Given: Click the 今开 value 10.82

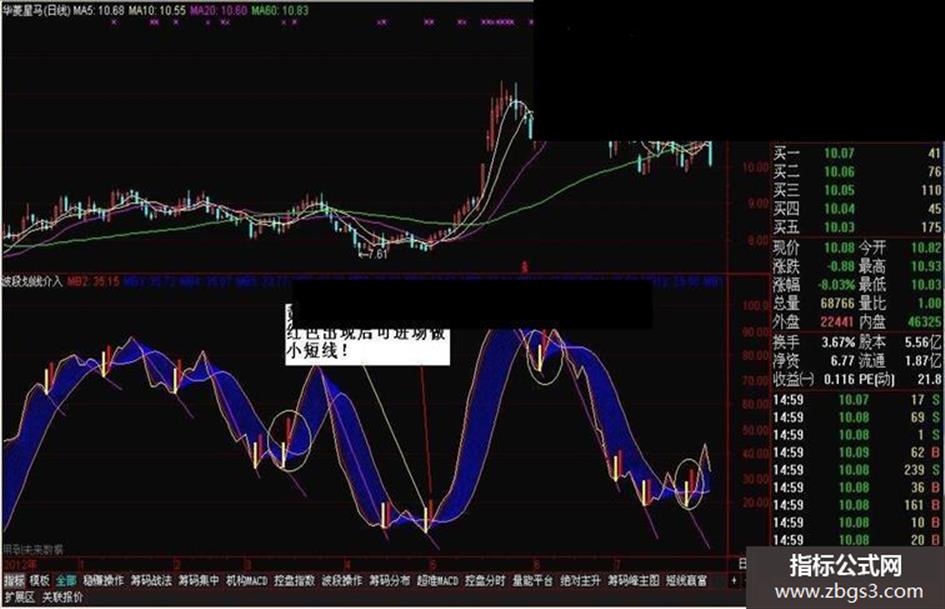Looking at the screenshot, I should click(926, 247).
